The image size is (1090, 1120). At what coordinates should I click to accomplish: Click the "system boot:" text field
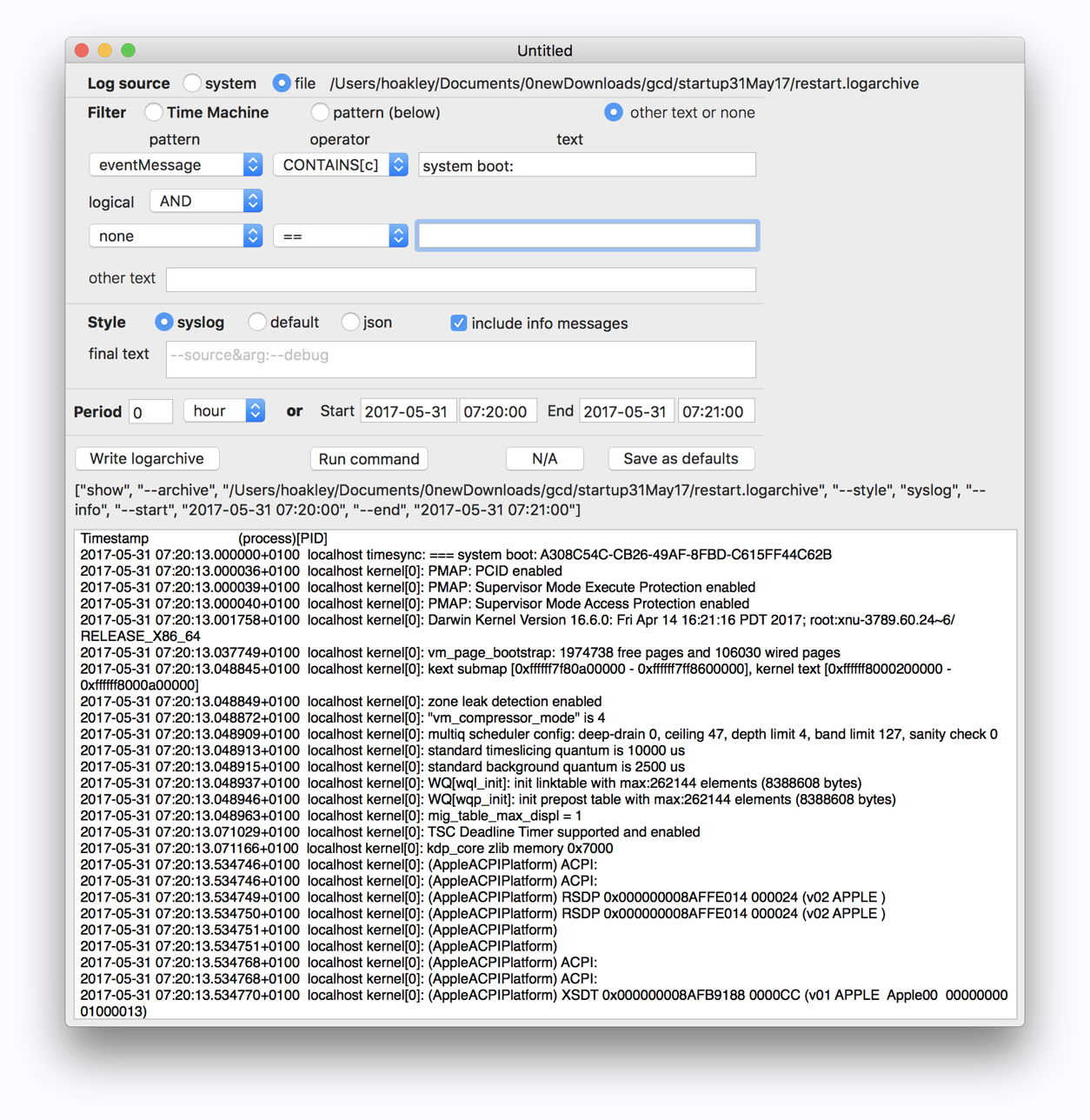(587, 164)
